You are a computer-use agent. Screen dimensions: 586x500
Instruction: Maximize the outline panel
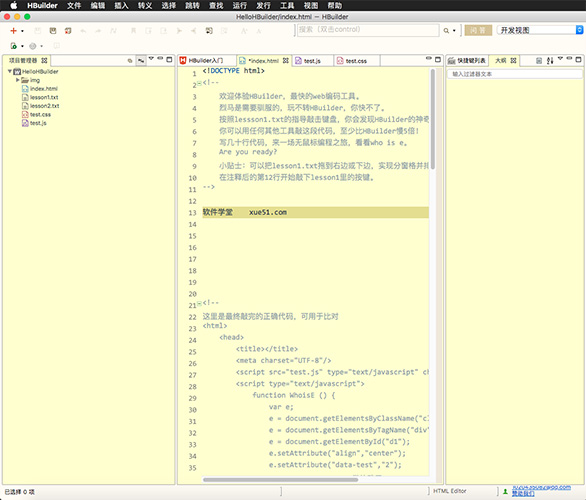tap(579, 59)
